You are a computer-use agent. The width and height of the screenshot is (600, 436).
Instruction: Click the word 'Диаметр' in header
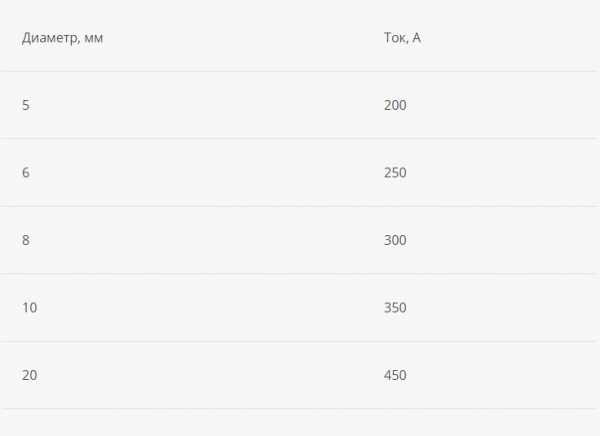click(x=50, y=38)
